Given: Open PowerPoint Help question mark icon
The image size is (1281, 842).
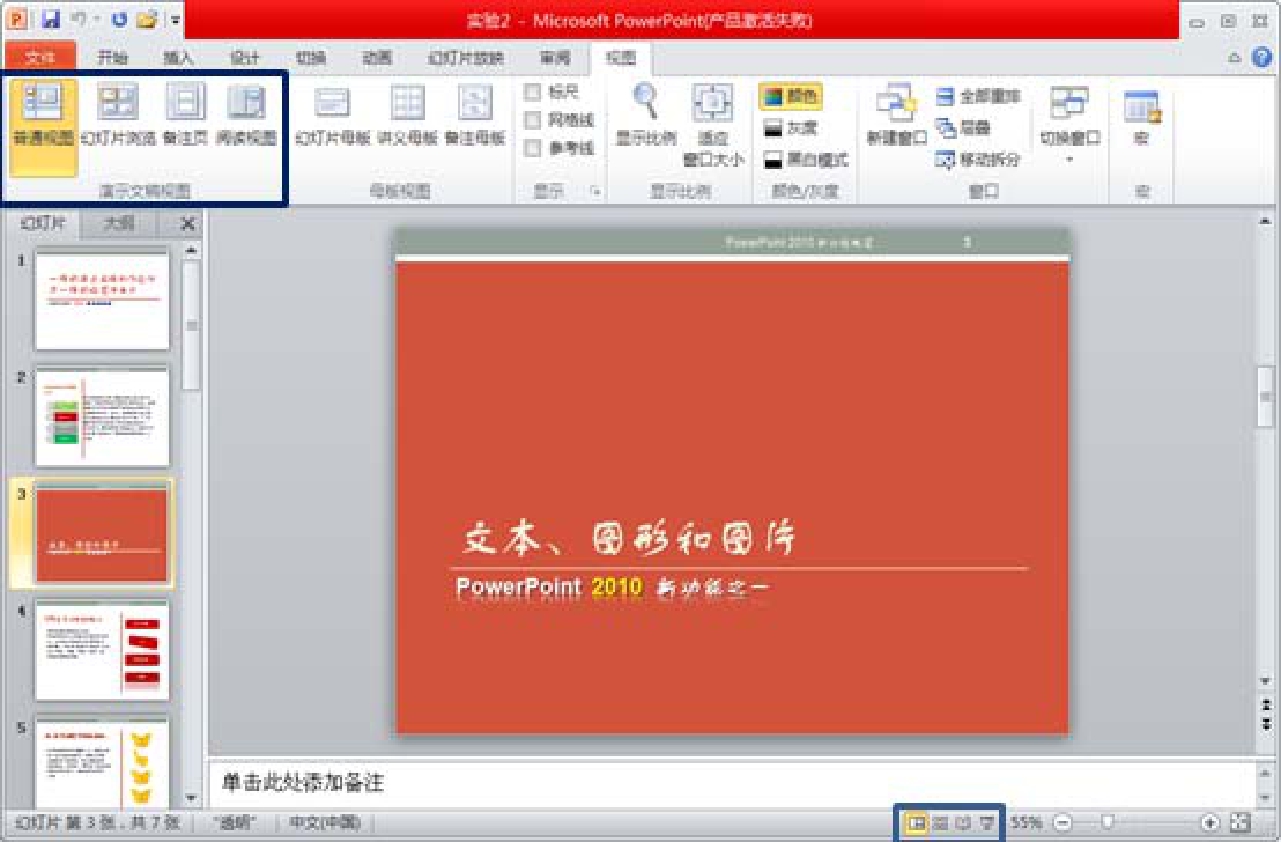Looking at the screenshot, I should 1262,57.
